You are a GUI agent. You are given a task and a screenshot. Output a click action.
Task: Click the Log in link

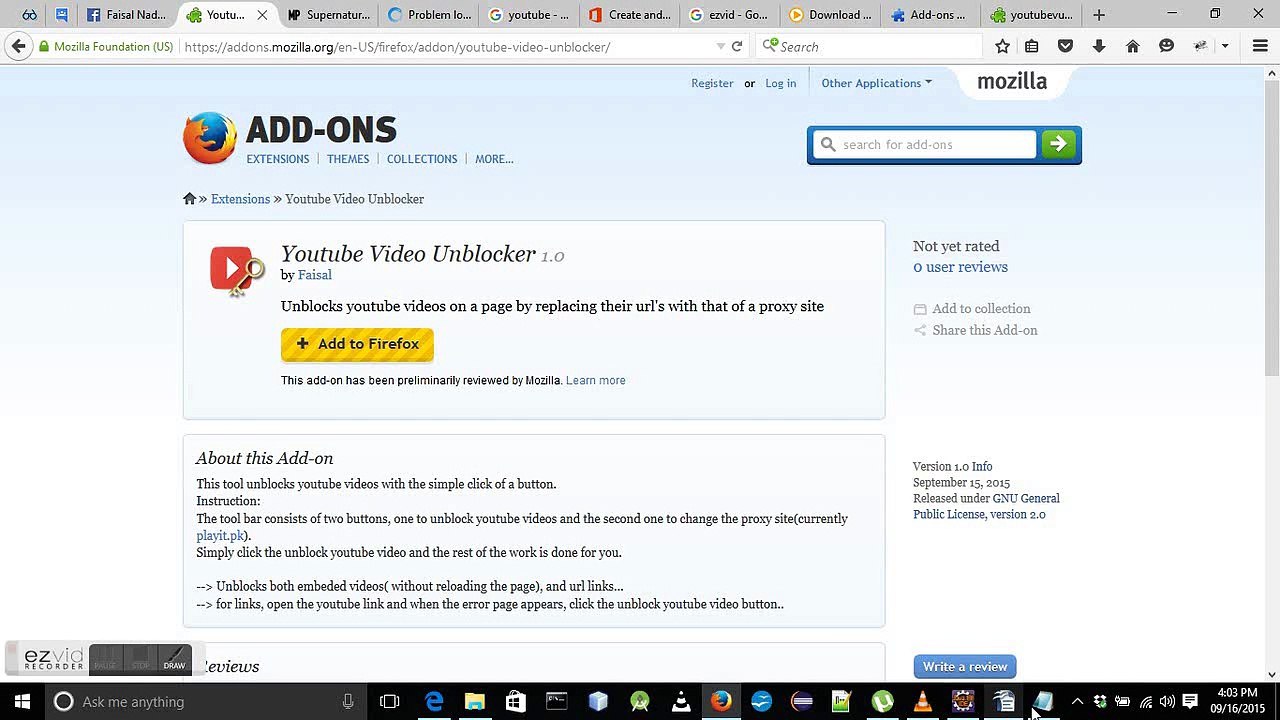pyautogui.click(x=781, y=83)
